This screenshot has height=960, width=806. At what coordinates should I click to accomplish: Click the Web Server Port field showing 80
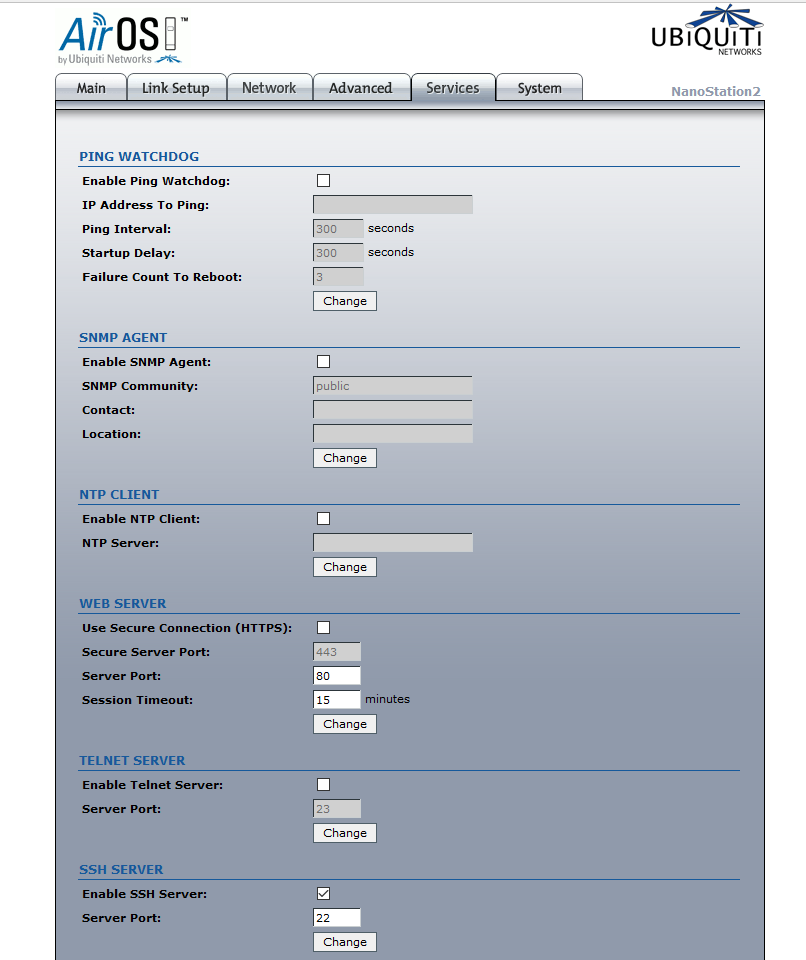(x=337, y=675)
